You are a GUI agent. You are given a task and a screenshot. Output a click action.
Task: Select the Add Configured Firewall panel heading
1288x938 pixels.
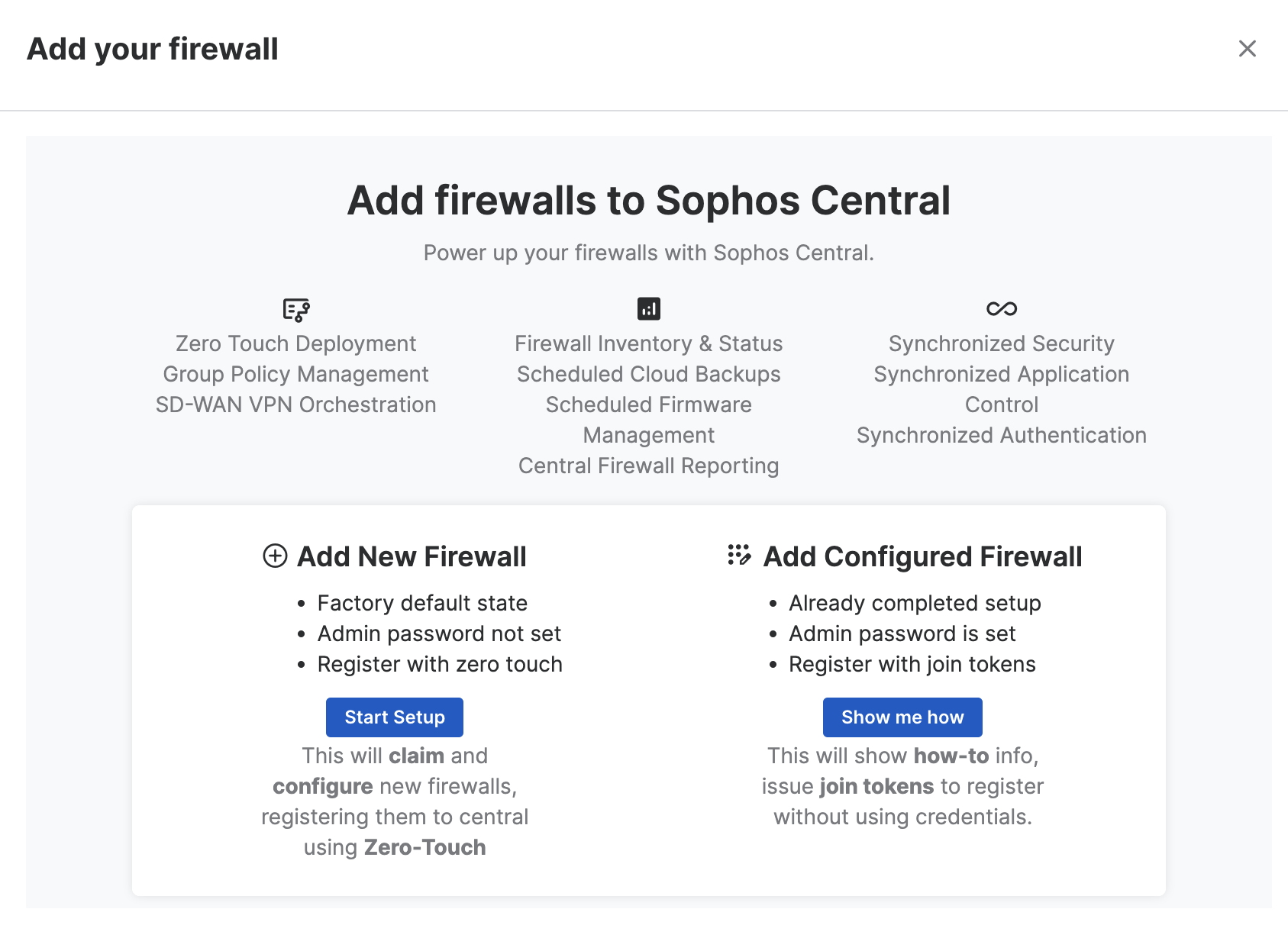coord(922,556)
